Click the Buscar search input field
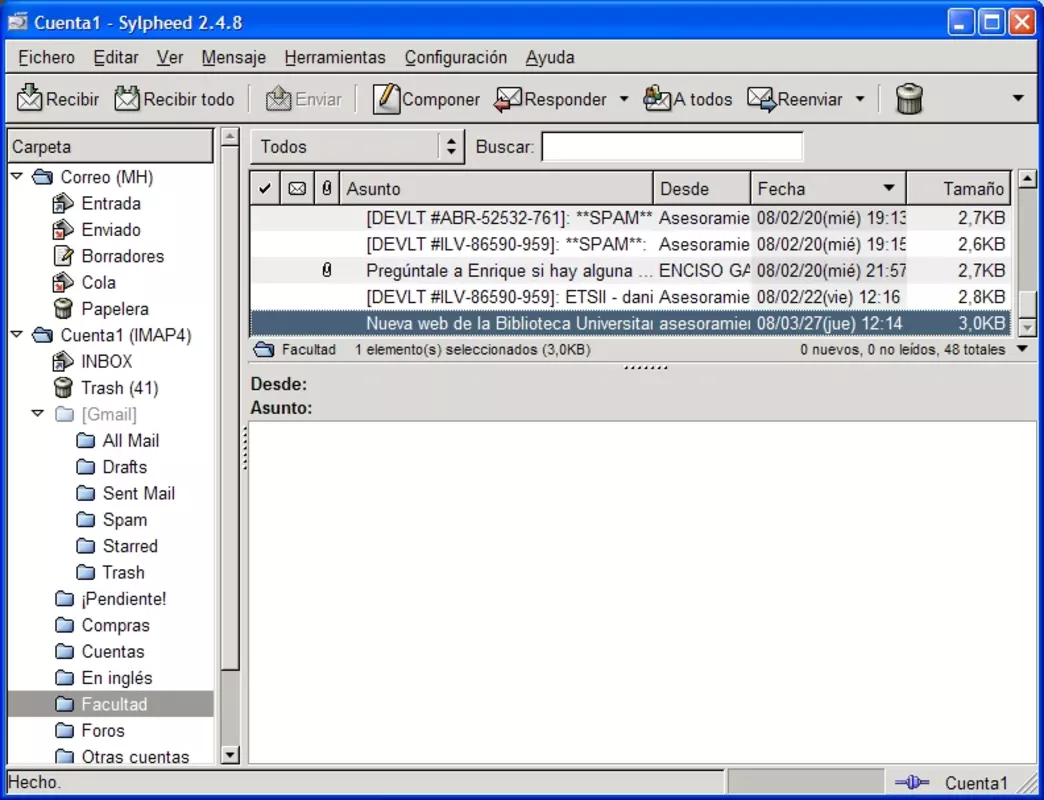This screenshot has height=800, width=1044. [672, 146]
